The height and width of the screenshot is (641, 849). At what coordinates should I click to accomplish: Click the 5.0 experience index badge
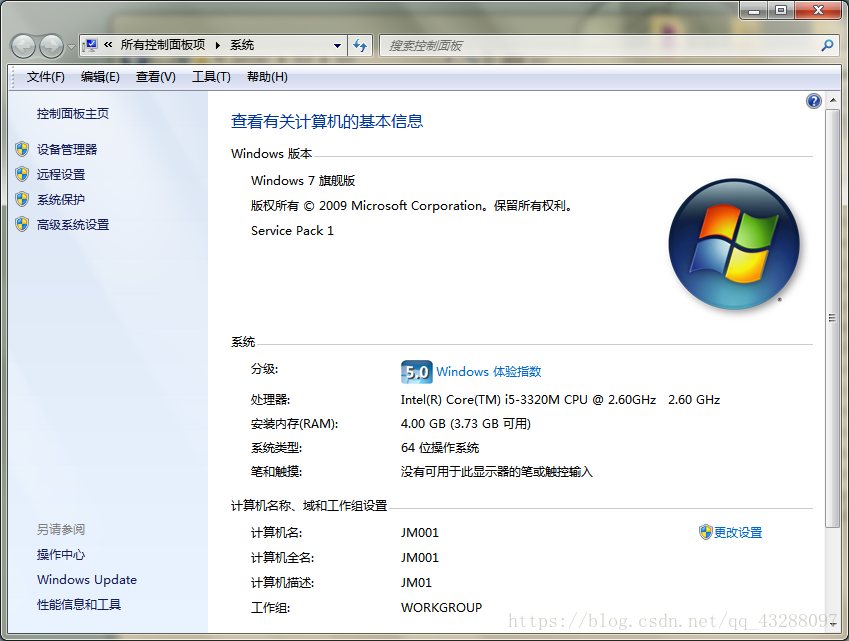click(x=416, y=372)
